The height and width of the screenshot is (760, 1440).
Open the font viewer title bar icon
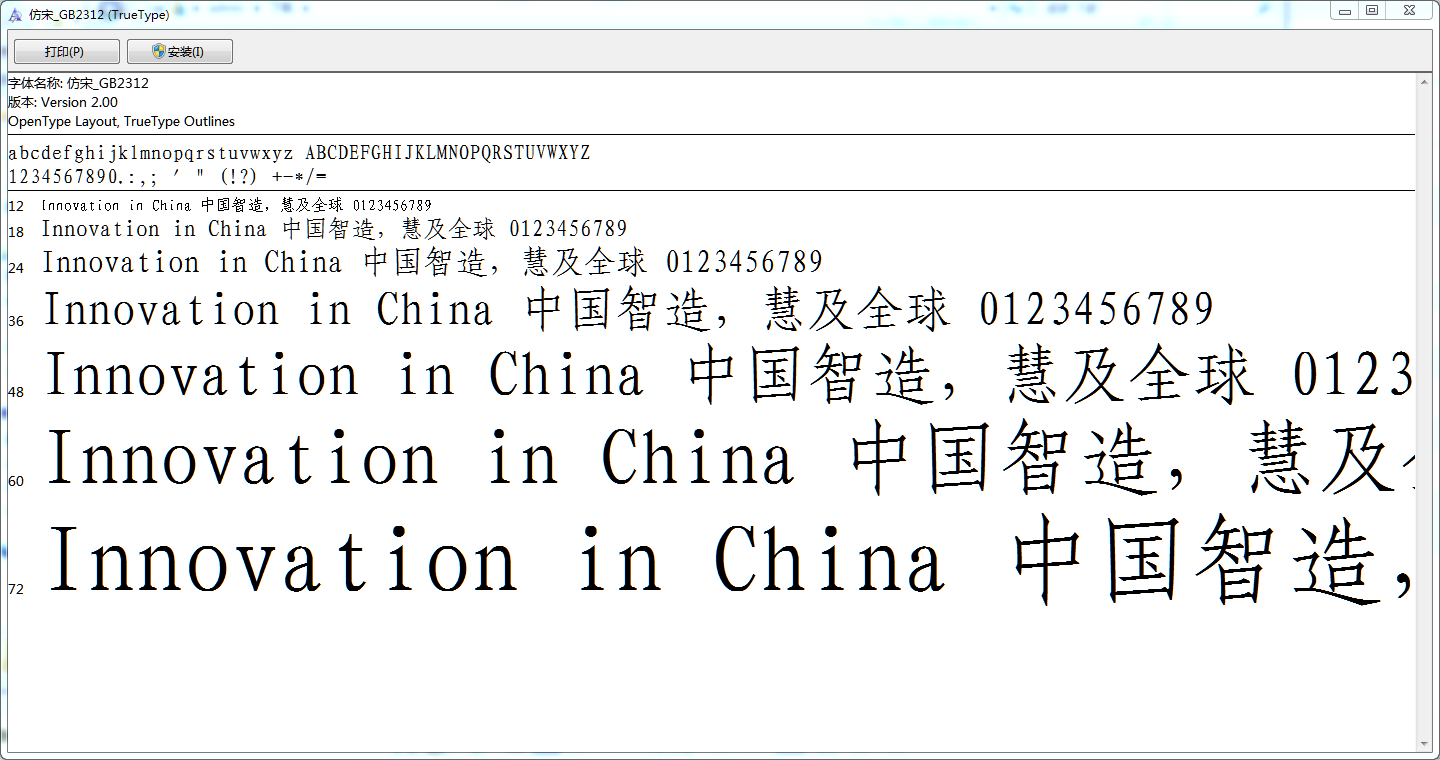click(x=15, y=15)
